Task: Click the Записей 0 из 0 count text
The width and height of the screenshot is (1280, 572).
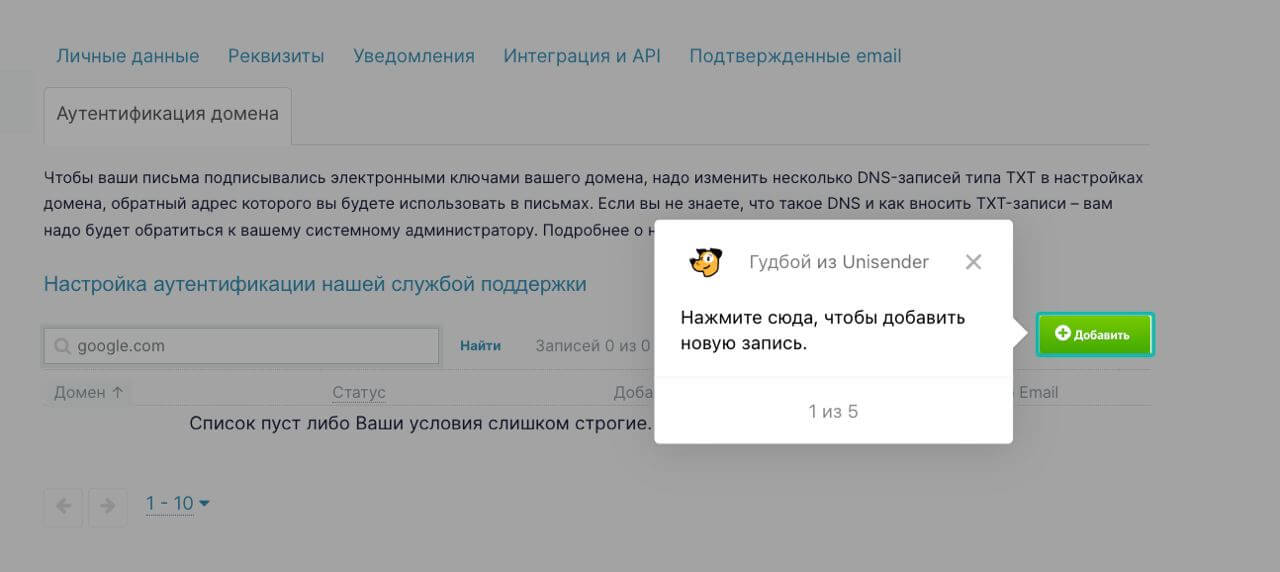Action: tap(592, 346)
